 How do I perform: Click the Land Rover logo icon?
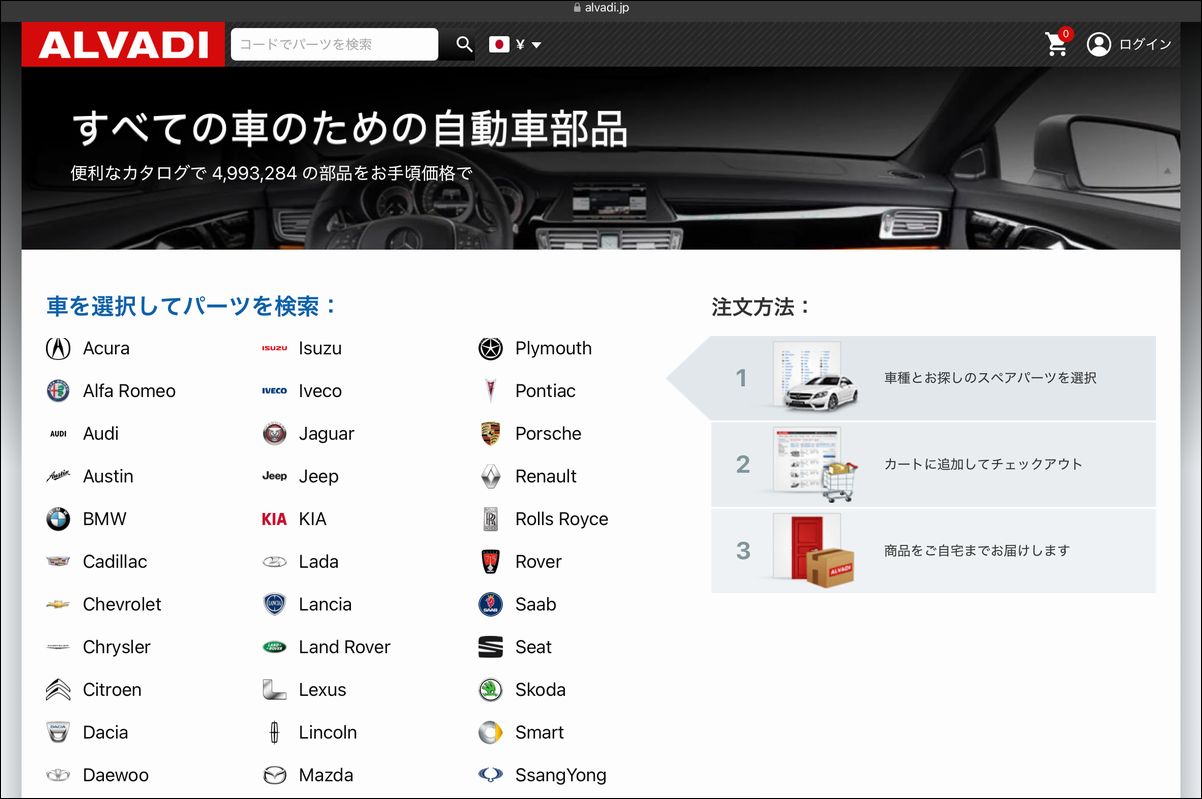(x=274, y=647)
